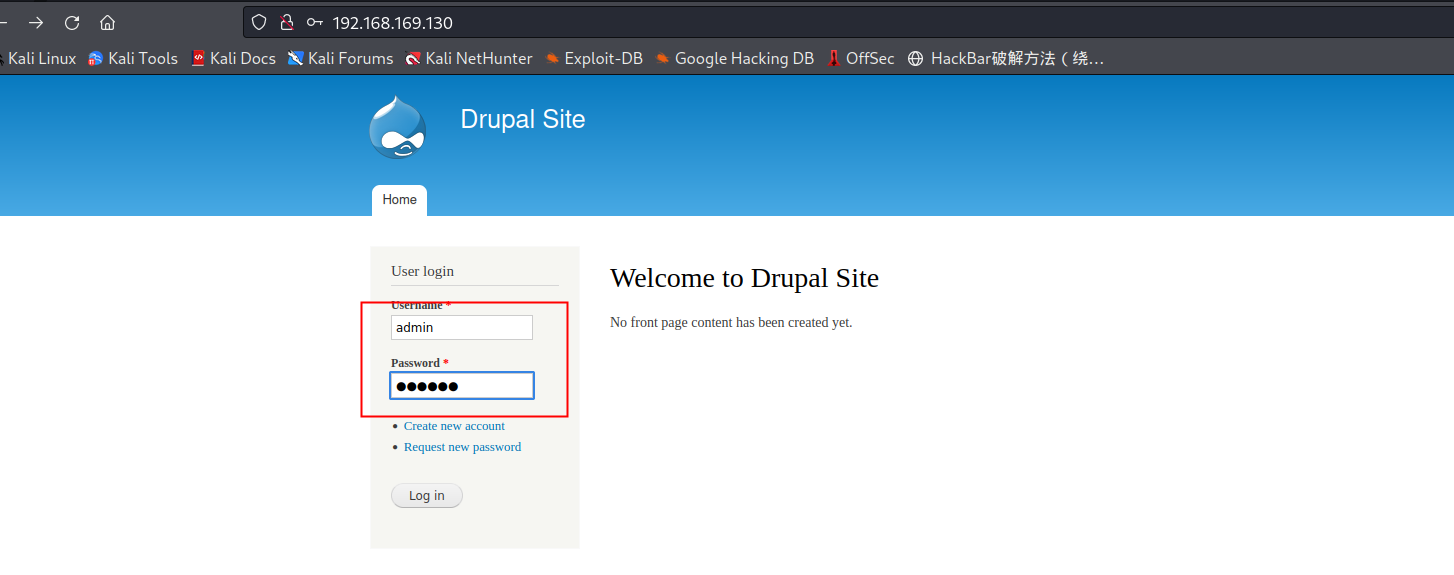
Task: Click the Welcome to Drupal Site heading
Action: click(744, 278)
